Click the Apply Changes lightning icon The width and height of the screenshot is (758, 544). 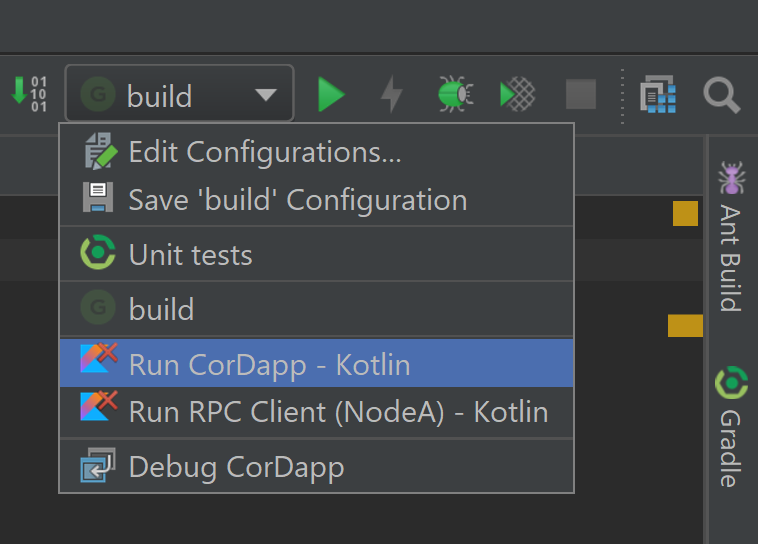click(392, 94)
